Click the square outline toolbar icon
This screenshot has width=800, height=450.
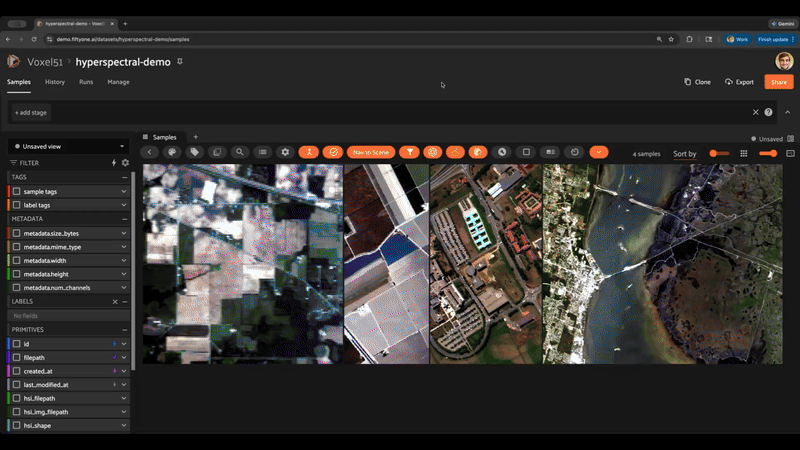[526, 152]
